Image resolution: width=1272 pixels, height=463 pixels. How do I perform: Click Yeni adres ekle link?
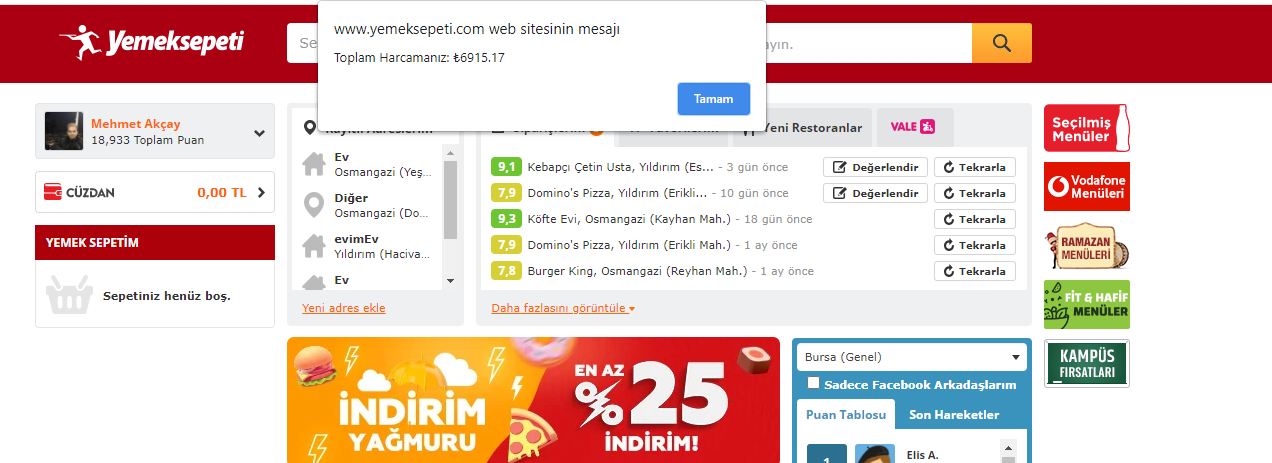343,308
